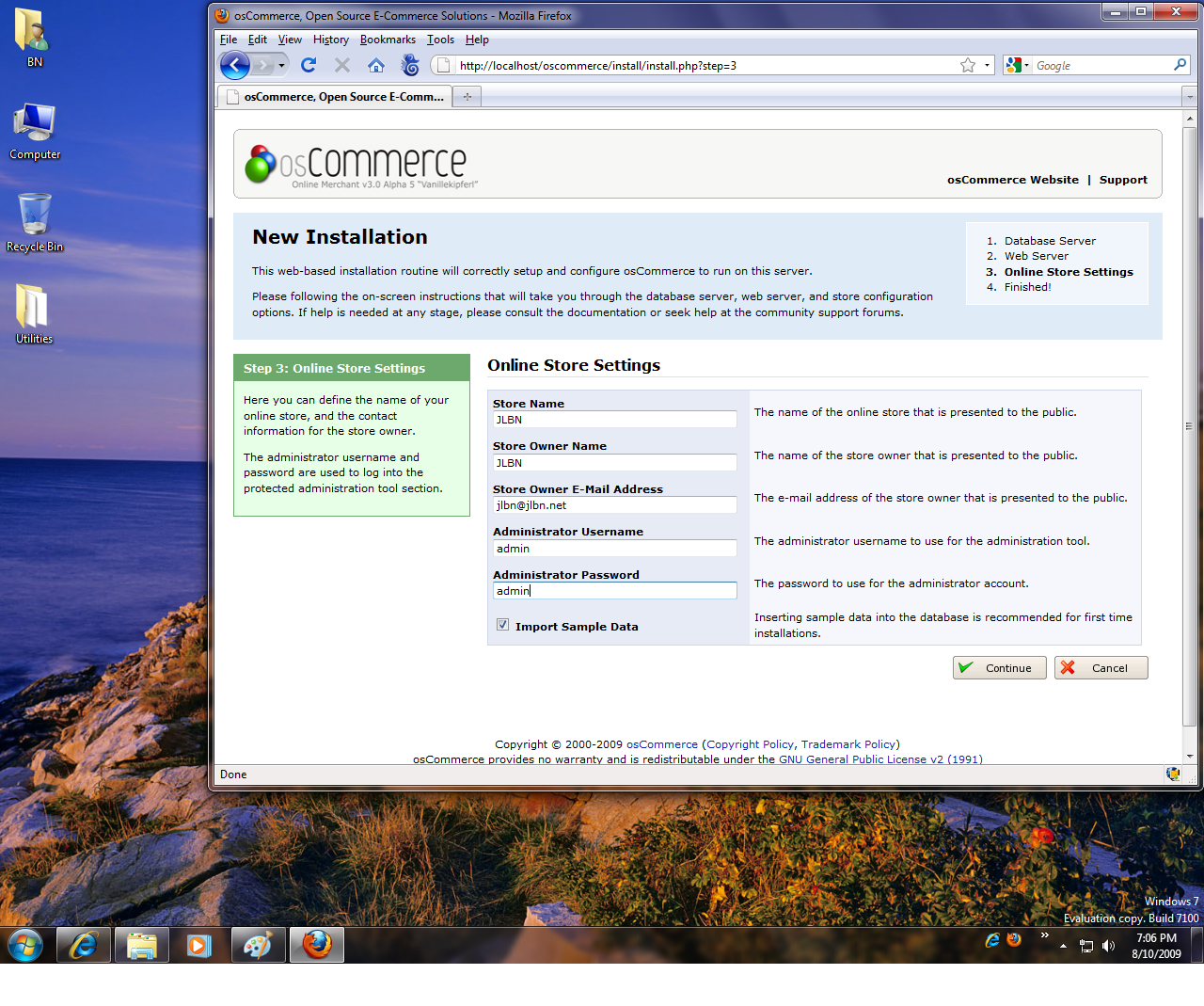Expand the back/forward history dropdown arrow

tap(281, 66)
